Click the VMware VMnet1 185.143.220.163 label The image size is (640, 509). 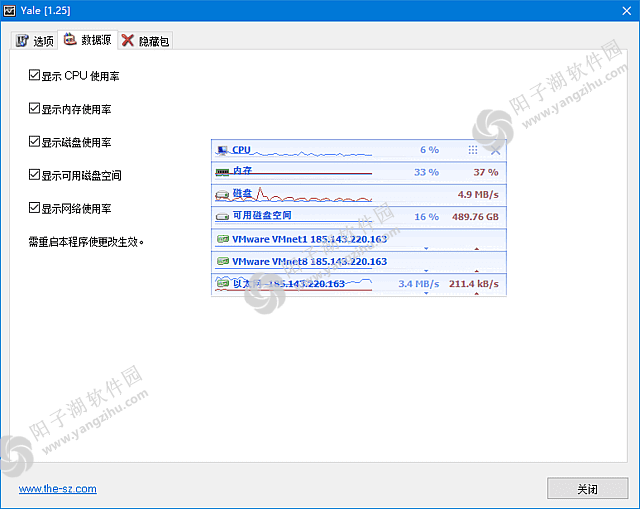click(309, 239)
